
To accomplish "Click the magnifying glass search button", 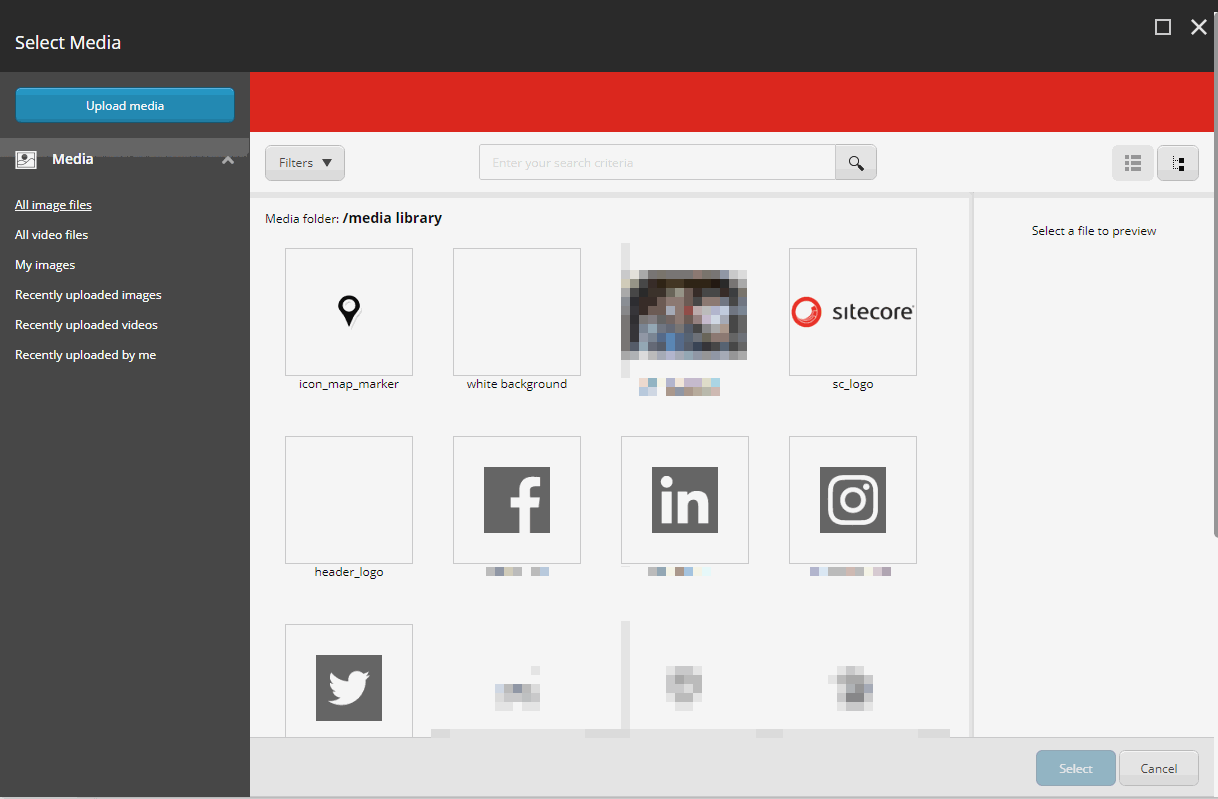I will 855,162.
